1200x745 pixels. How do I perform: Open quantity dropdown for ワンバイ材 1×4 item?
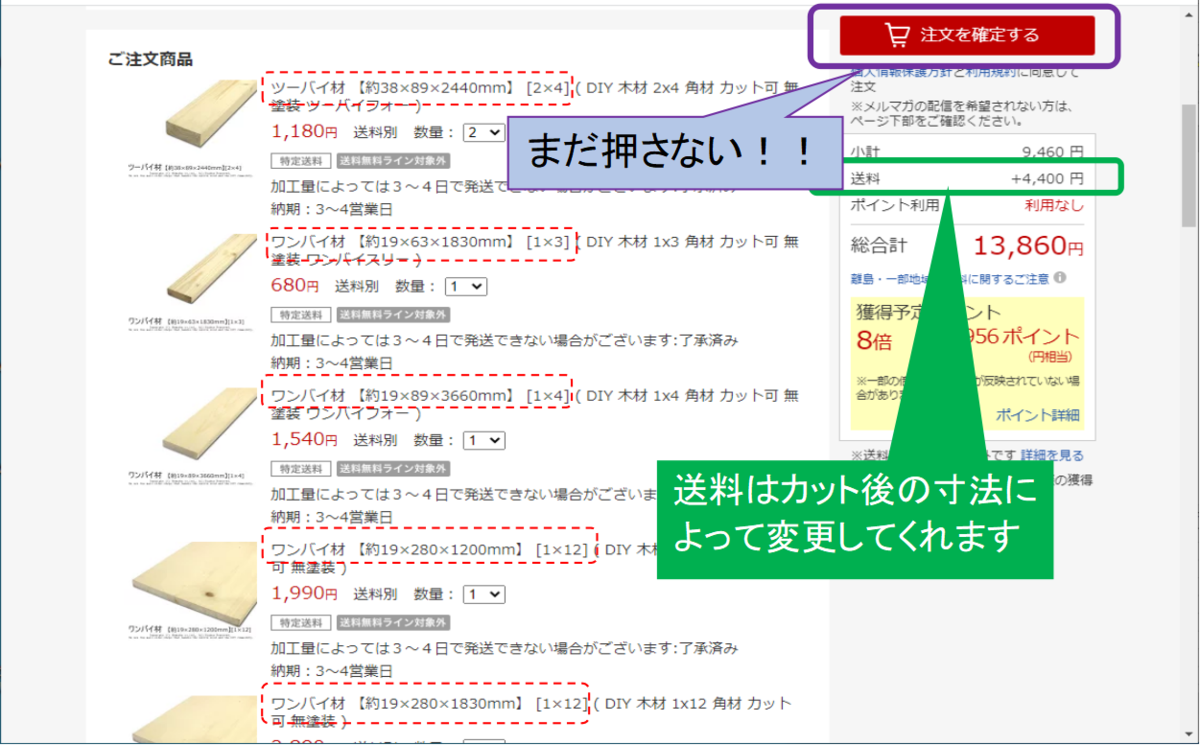click(484, 440)
